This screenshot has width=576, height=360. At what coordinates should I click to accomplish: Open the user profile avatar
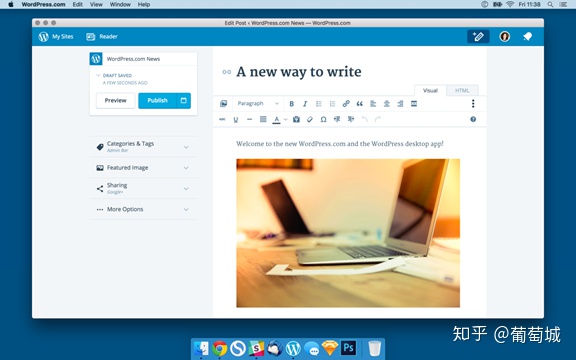(504, 36)
